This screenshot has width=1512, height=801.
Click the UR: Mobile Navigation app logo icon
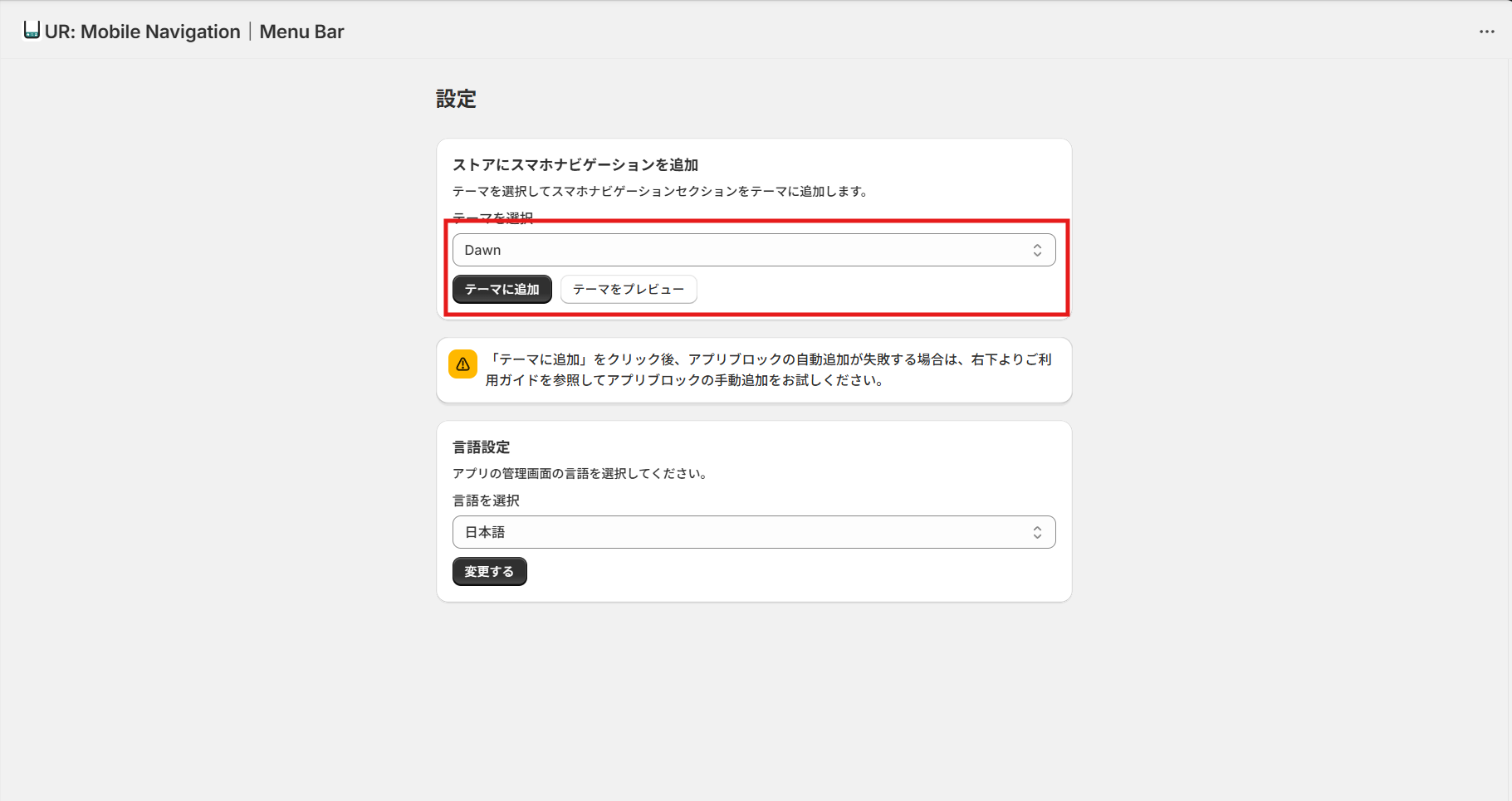click(x=31, y=31)
